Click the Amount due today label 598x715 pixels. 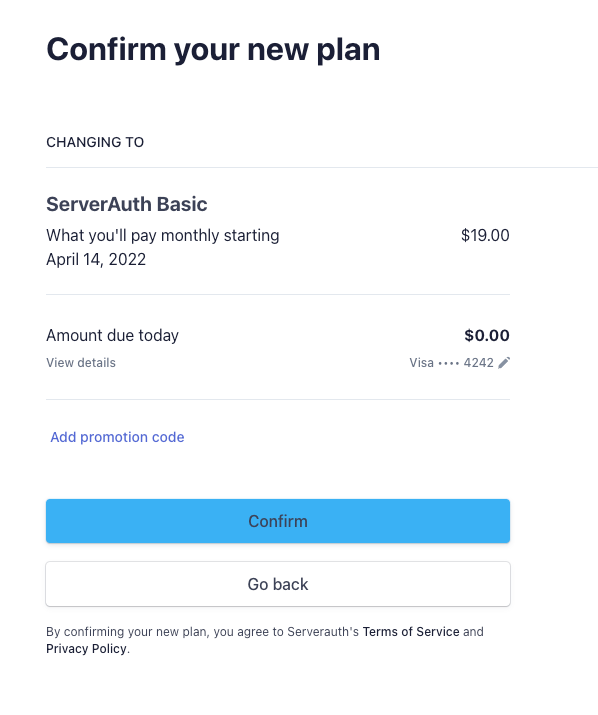[x=112, y=335]
